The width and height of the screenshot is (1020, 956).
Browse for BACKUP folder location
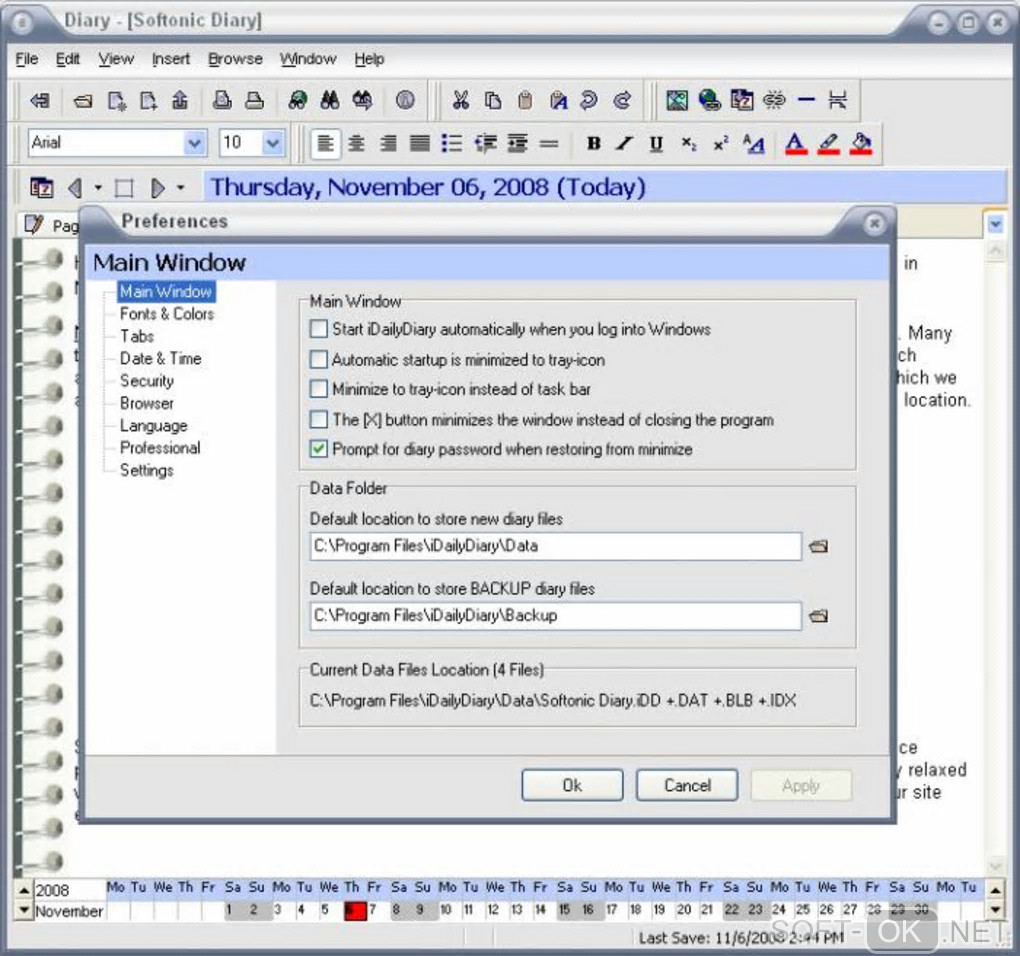[x=818, y=616]
